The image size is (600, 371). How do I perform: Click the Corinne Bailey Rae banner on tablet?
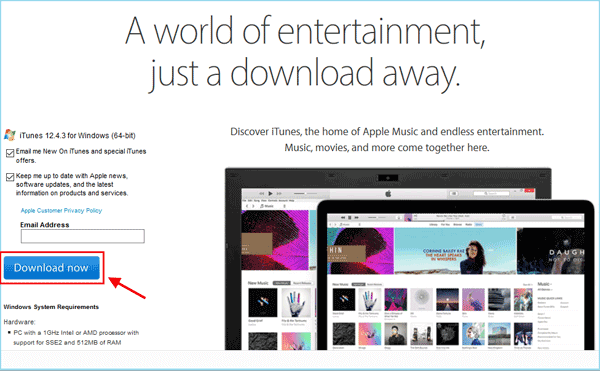tap(455, 251)
